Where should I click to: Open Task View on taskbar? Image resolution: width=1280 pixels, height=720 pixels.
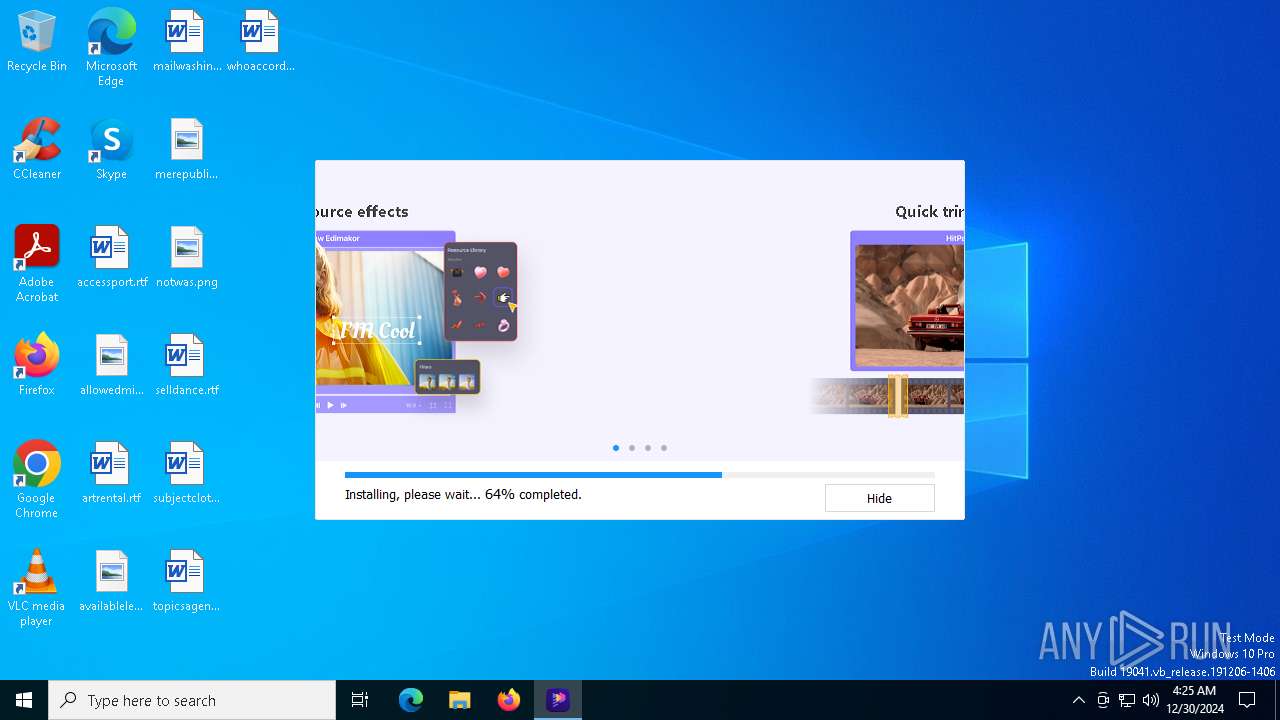[360, 700]
